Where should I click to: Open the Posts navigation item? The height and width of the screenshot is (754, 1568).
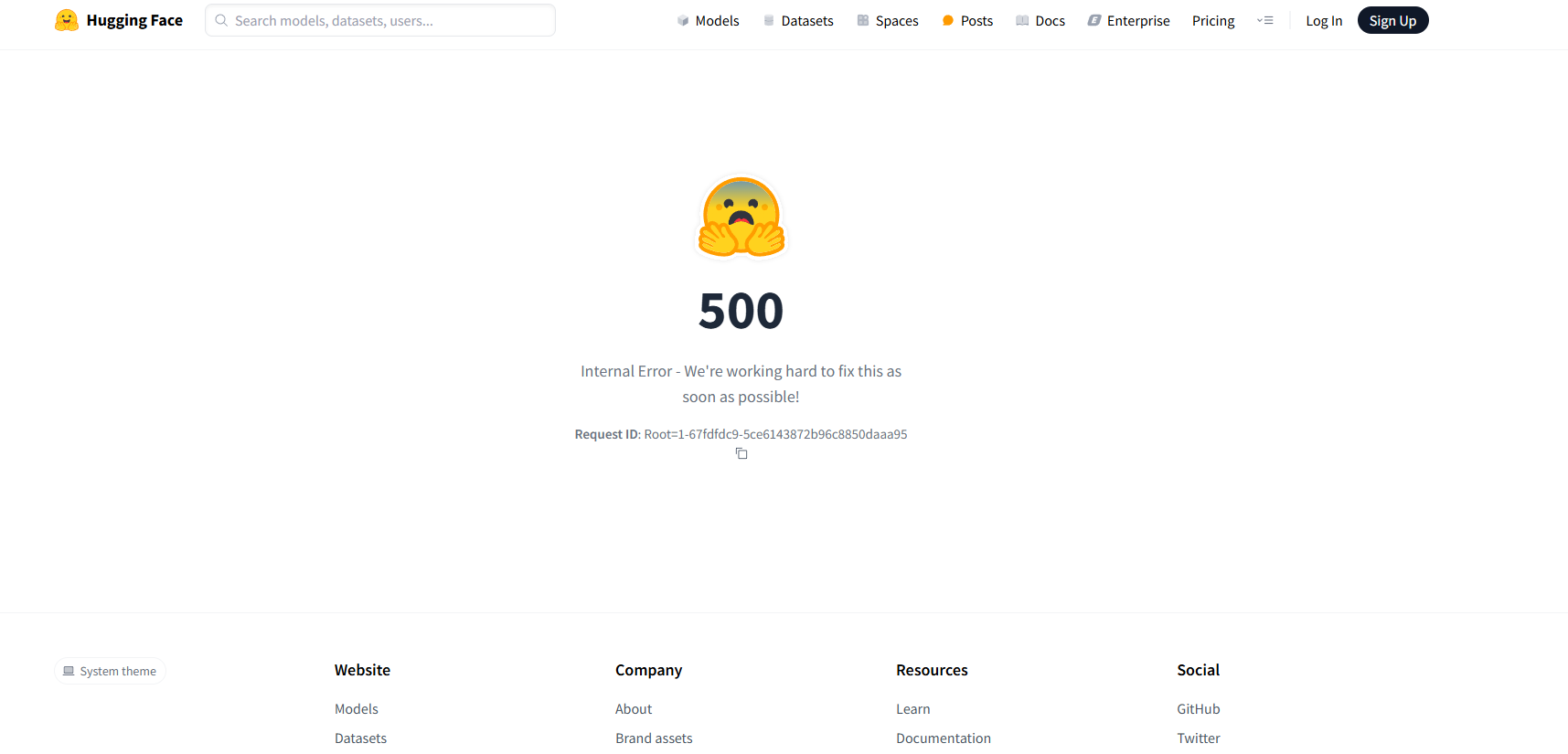click(967, 20)
